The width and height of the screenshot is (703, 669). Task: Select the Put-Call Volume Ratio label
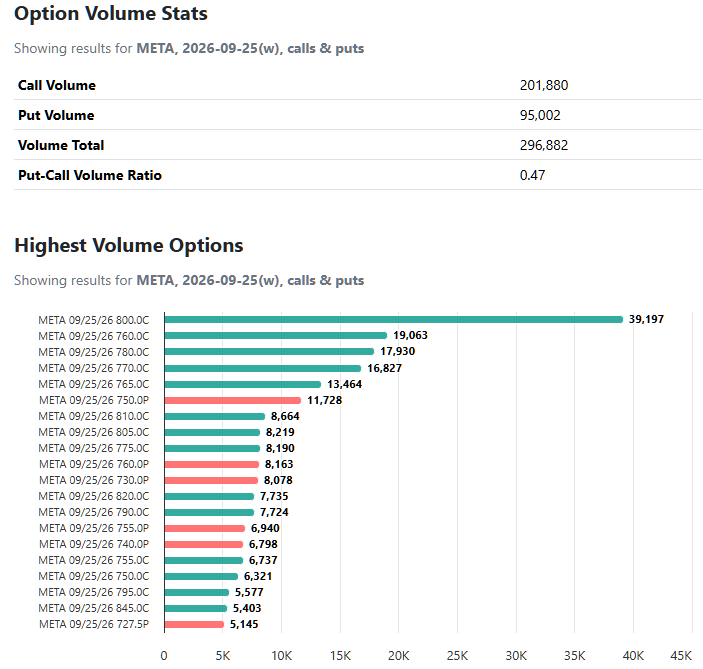90,175
